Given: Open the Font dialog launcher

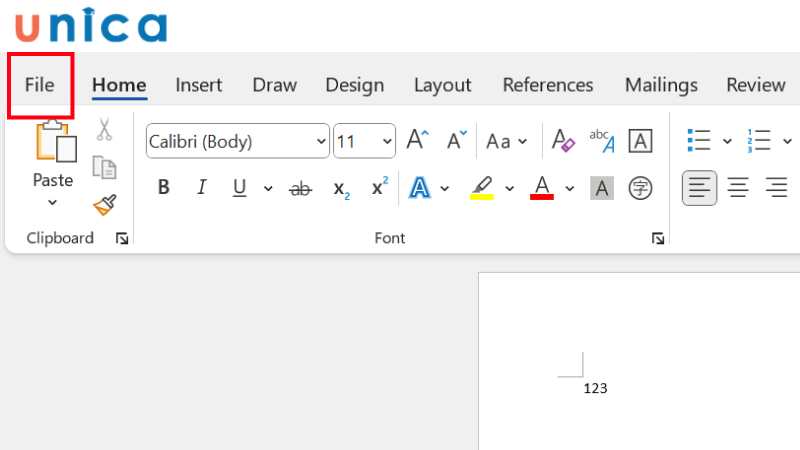Looking at the screenshot, I should [658, 239].
